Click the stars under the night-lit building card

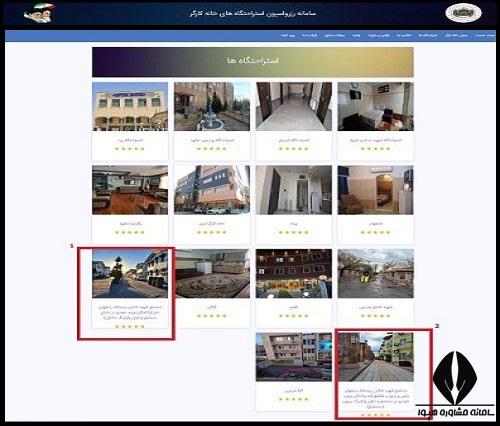[294, 315]
